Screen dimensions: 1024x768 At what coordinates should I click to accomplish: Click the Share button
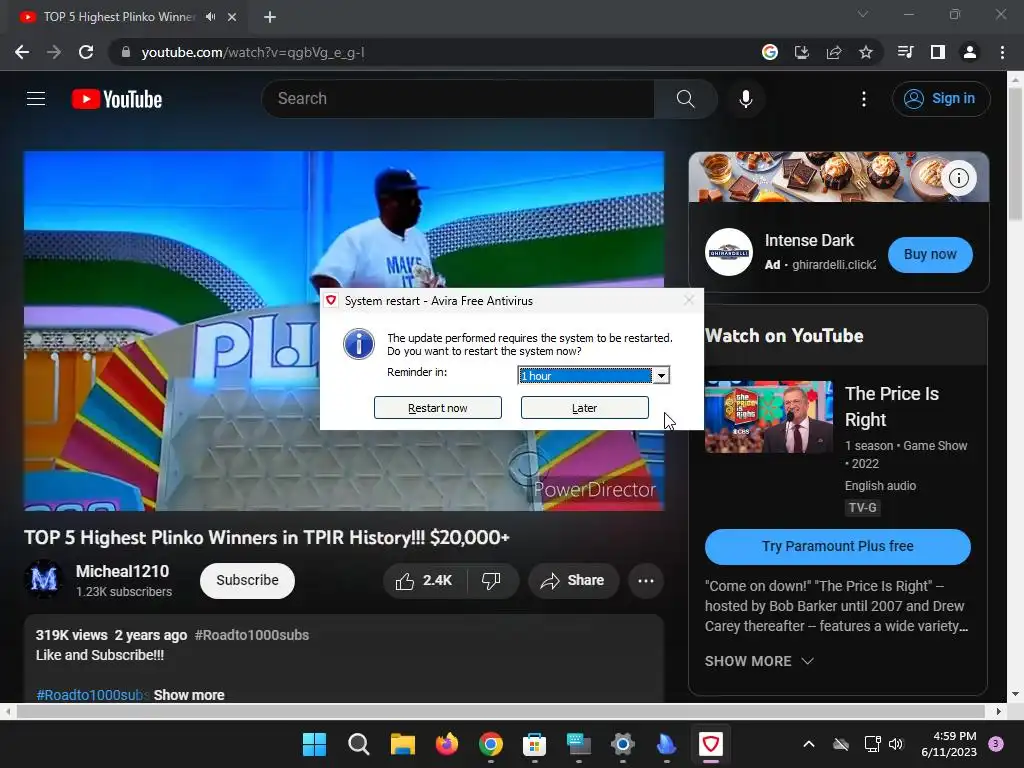click(573, 580)
